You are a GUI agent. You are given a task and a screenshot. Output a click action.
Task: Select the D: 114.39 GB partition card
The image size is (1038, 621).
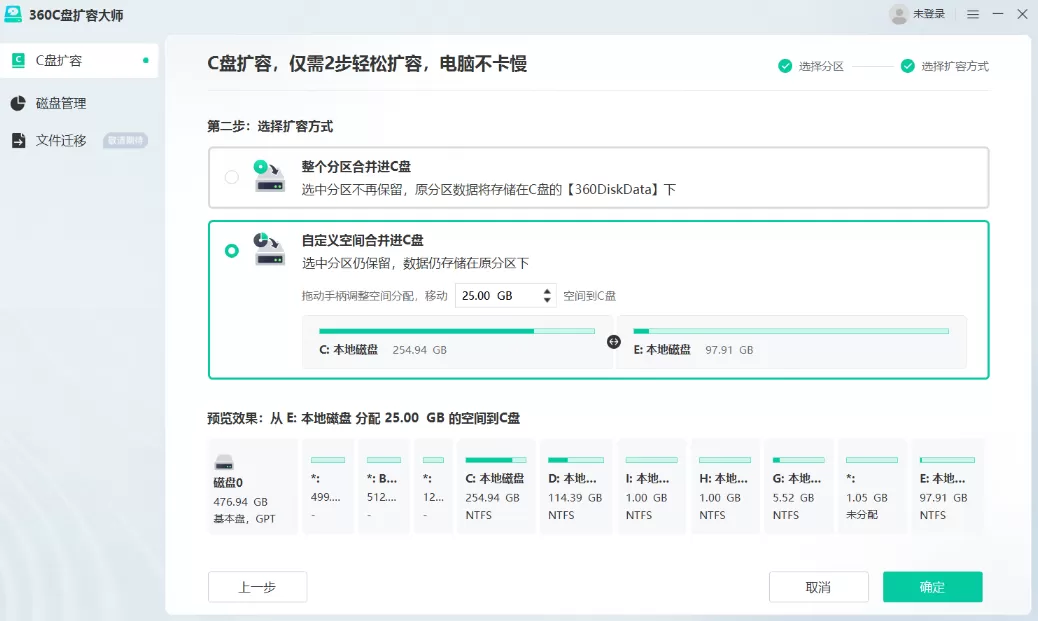click(576, 486)
